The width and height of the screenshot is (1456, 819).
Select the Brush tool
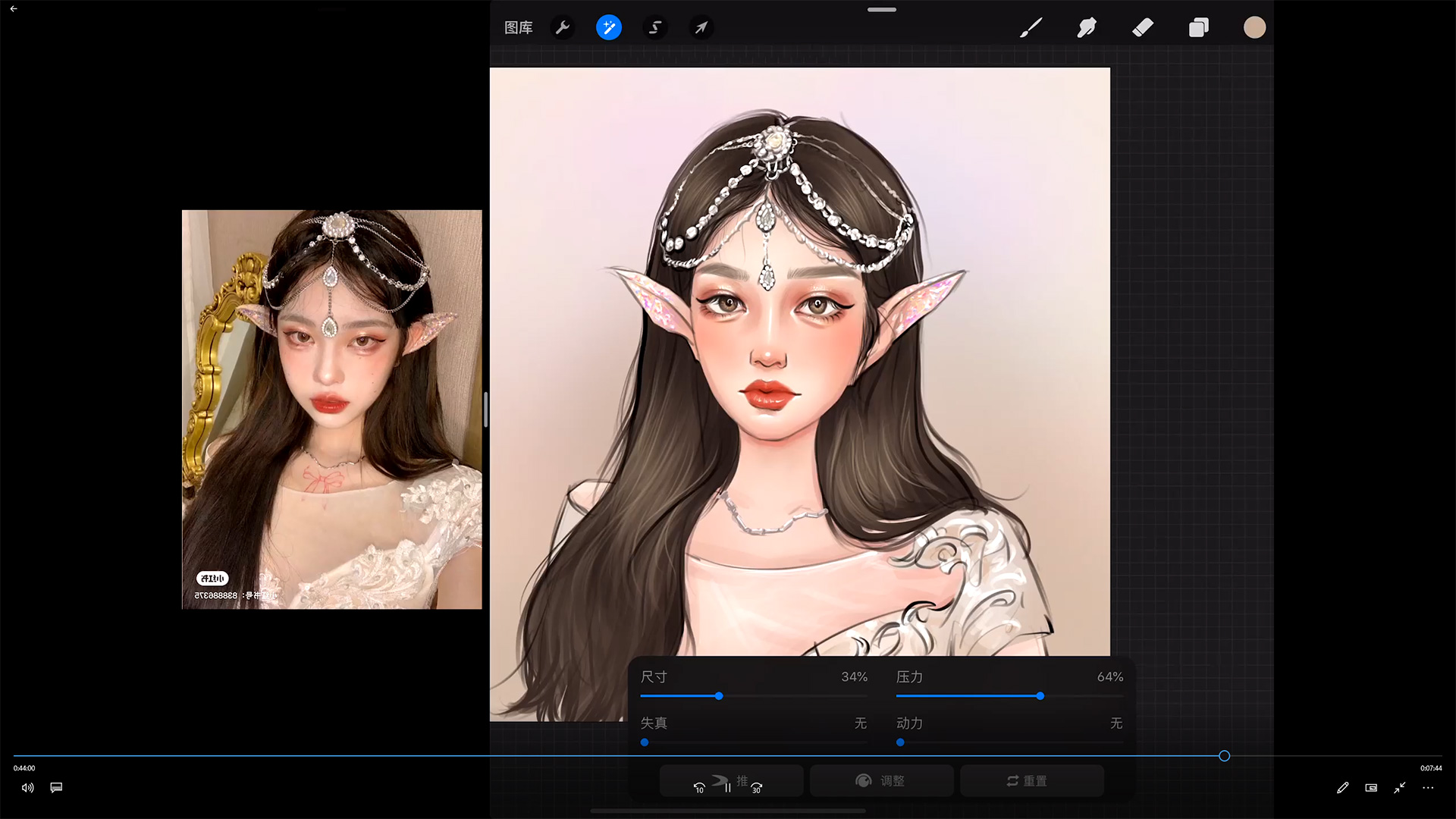(1031, 28)
